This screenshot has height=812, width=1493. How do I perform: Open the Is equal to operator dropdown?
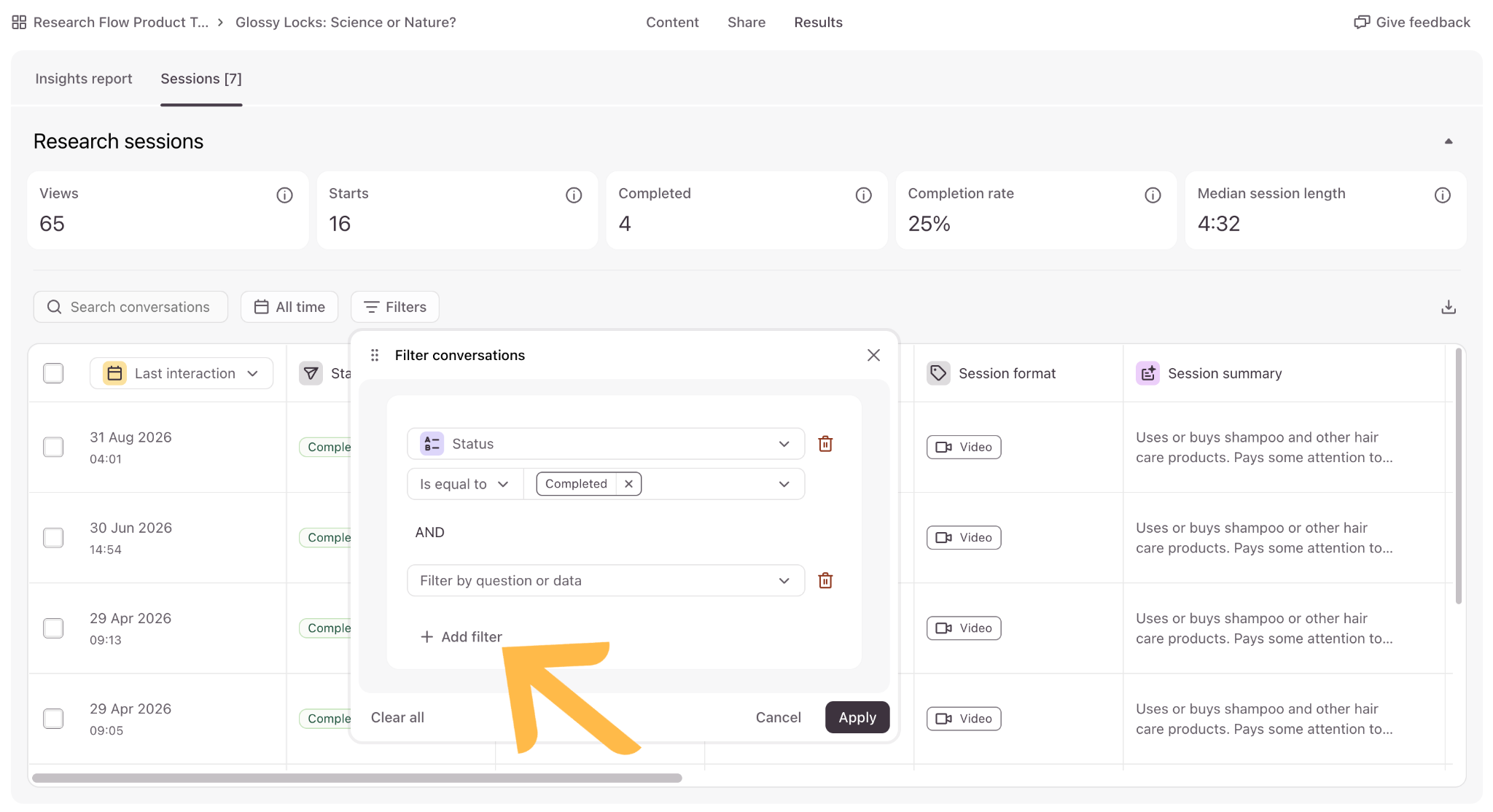click(x=464, y=484)
